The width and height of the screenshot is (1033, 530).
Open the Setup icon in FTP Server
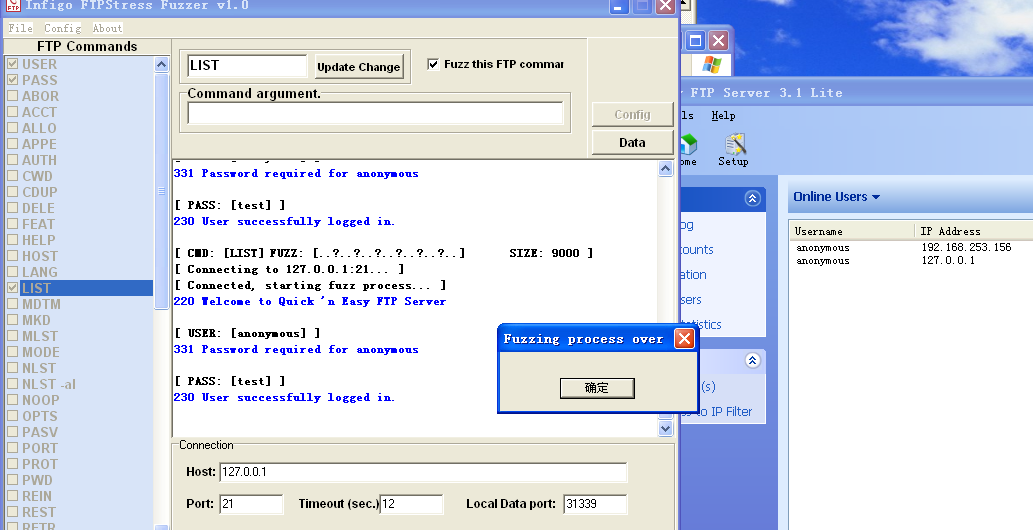coord(733,148)
